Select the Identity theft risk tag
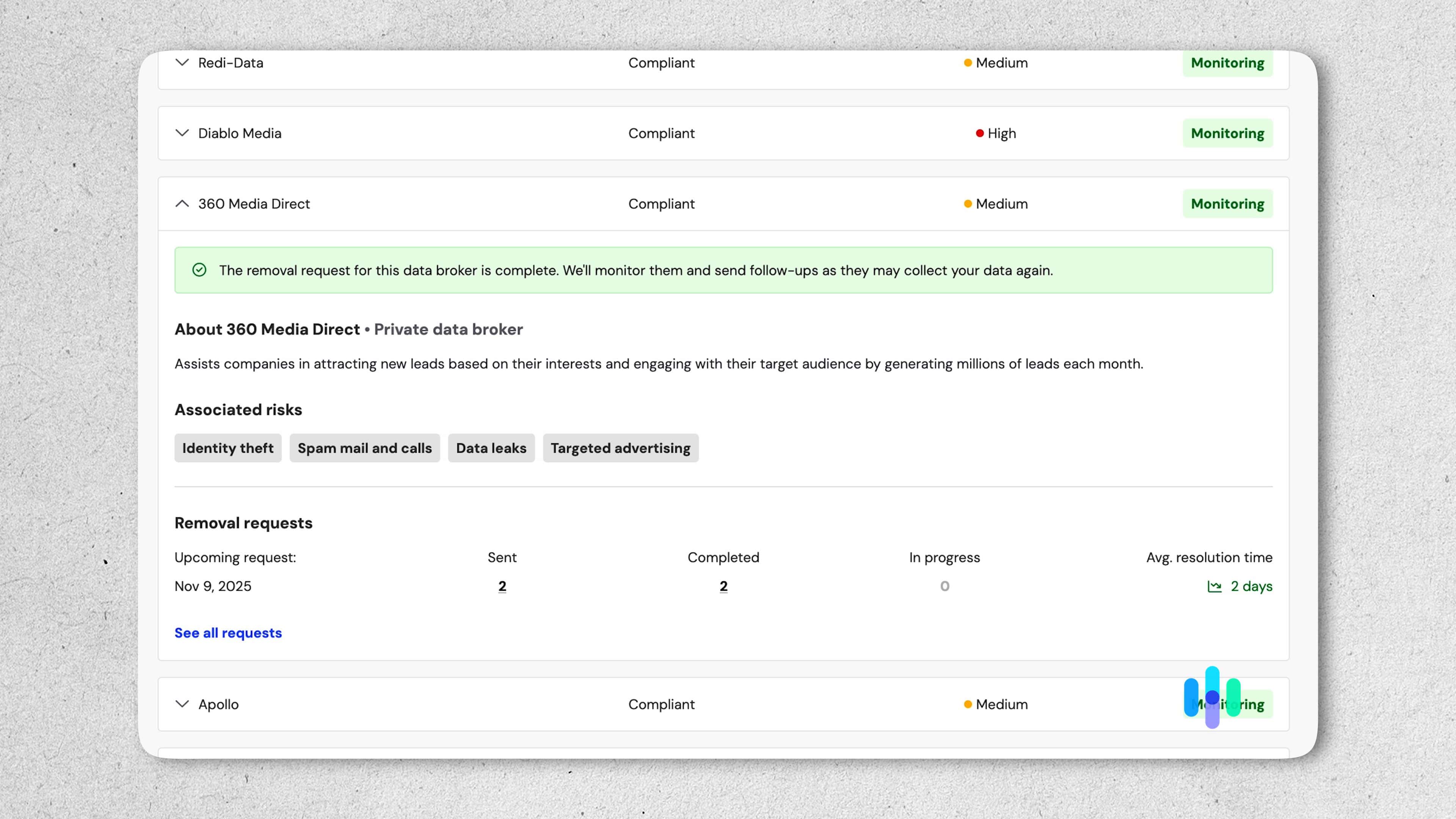Viewport: 1456px width, 819px height. 227,448
